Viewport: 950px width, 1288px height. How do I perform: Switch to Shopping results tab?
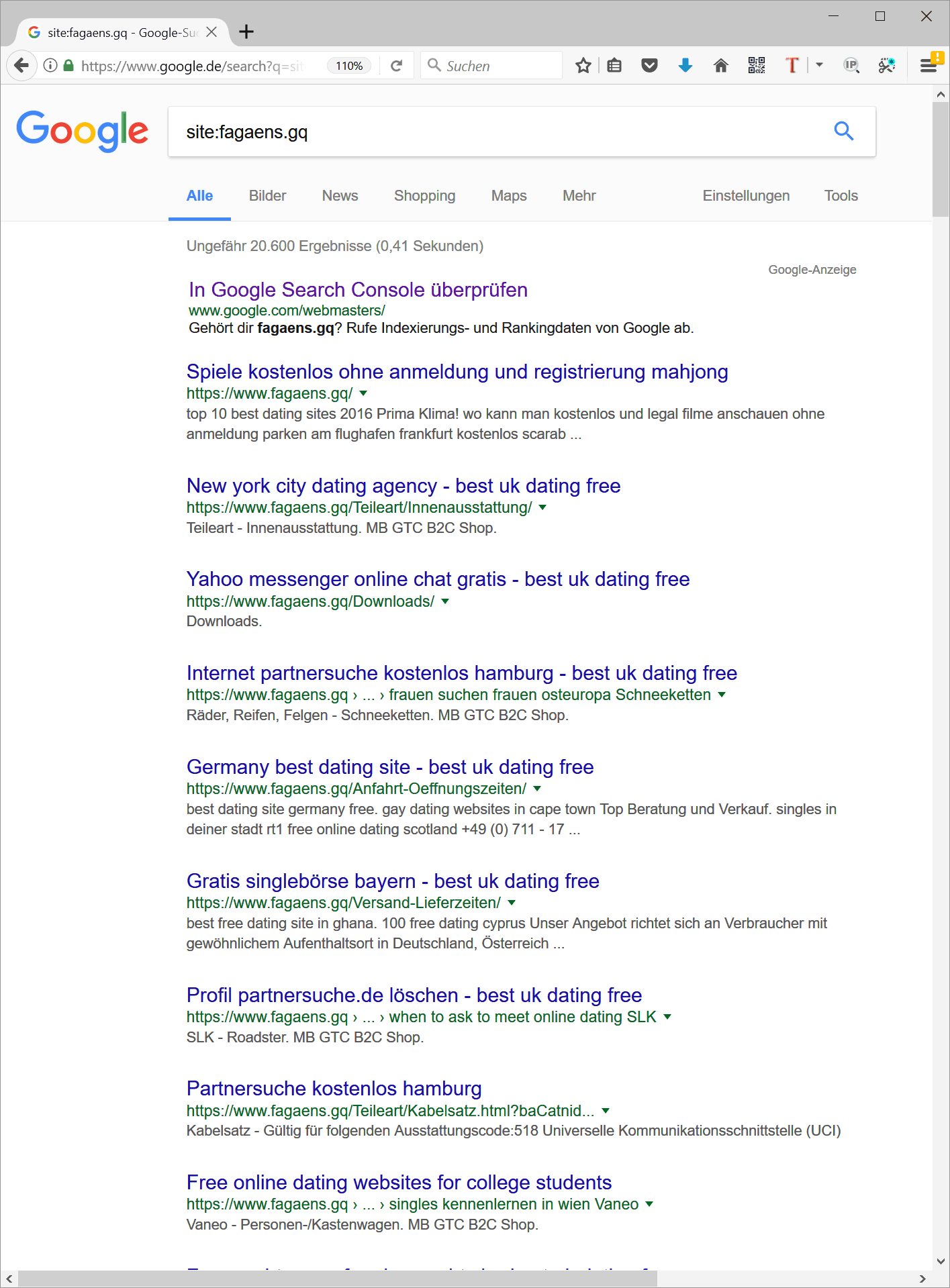[x=424, y=196]
